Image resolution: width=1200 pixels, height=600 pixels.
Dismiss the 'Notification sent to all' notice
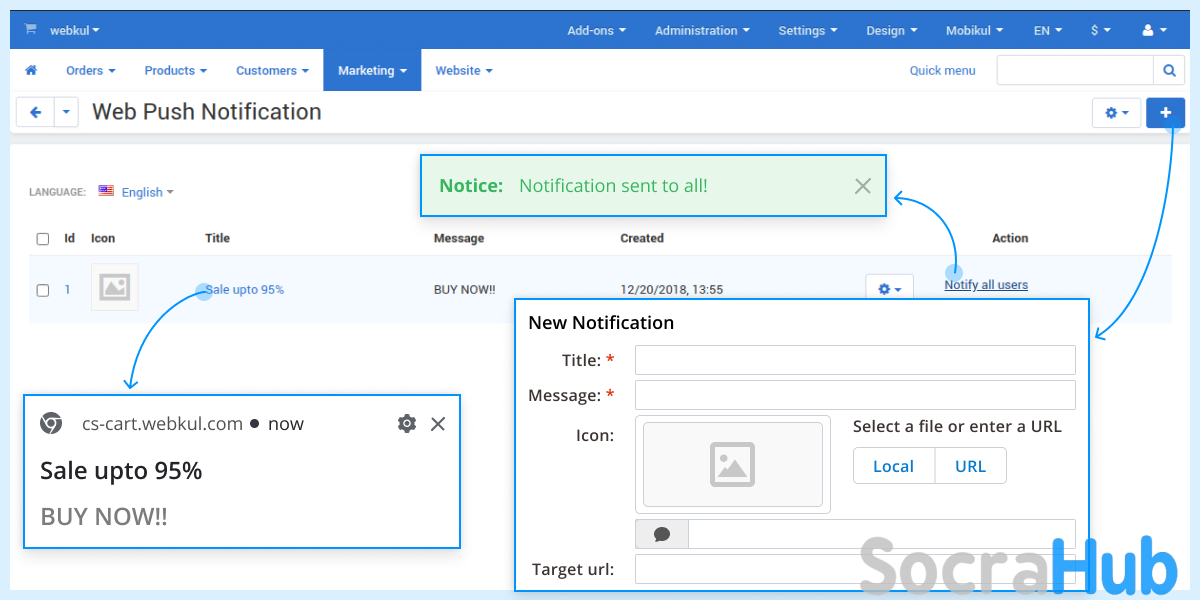(x=862, y=186)
